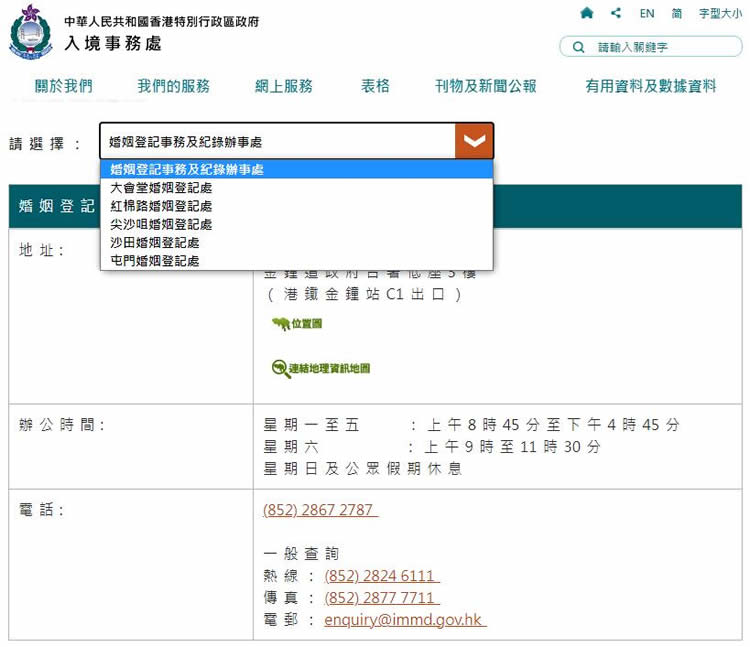
Task: Open the 連結地理資訊地圖 link
Action: point(330,368)
